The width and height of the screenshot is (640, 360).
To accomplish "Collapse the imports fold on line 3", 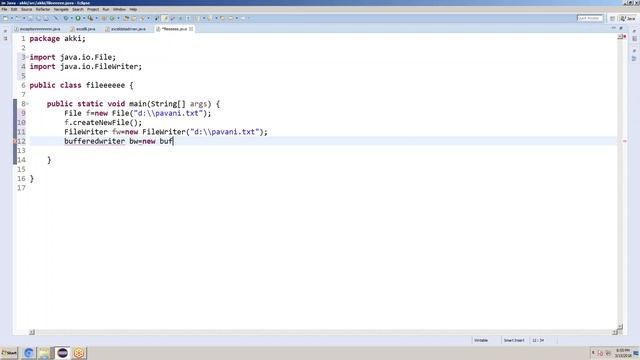I will [27, 57].
